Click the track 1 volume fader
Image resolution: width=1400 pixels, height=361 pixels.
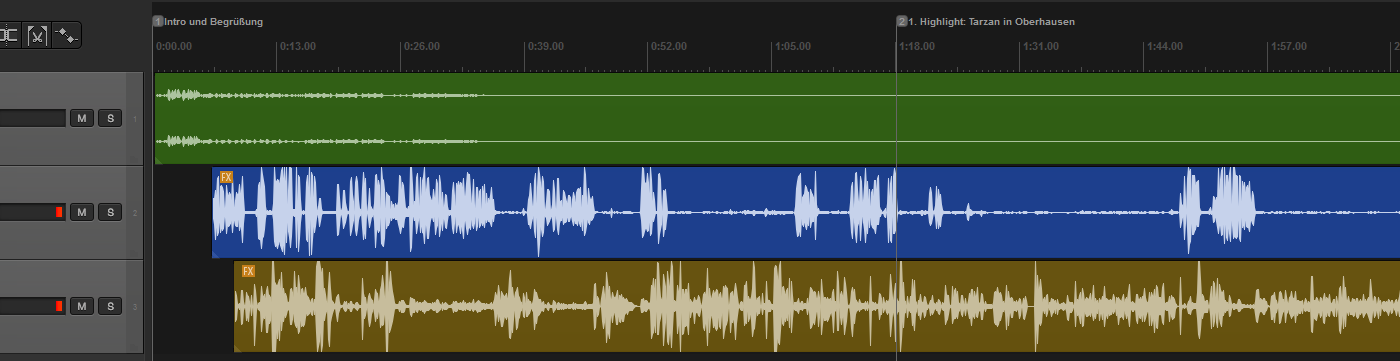tap(32, 119)
